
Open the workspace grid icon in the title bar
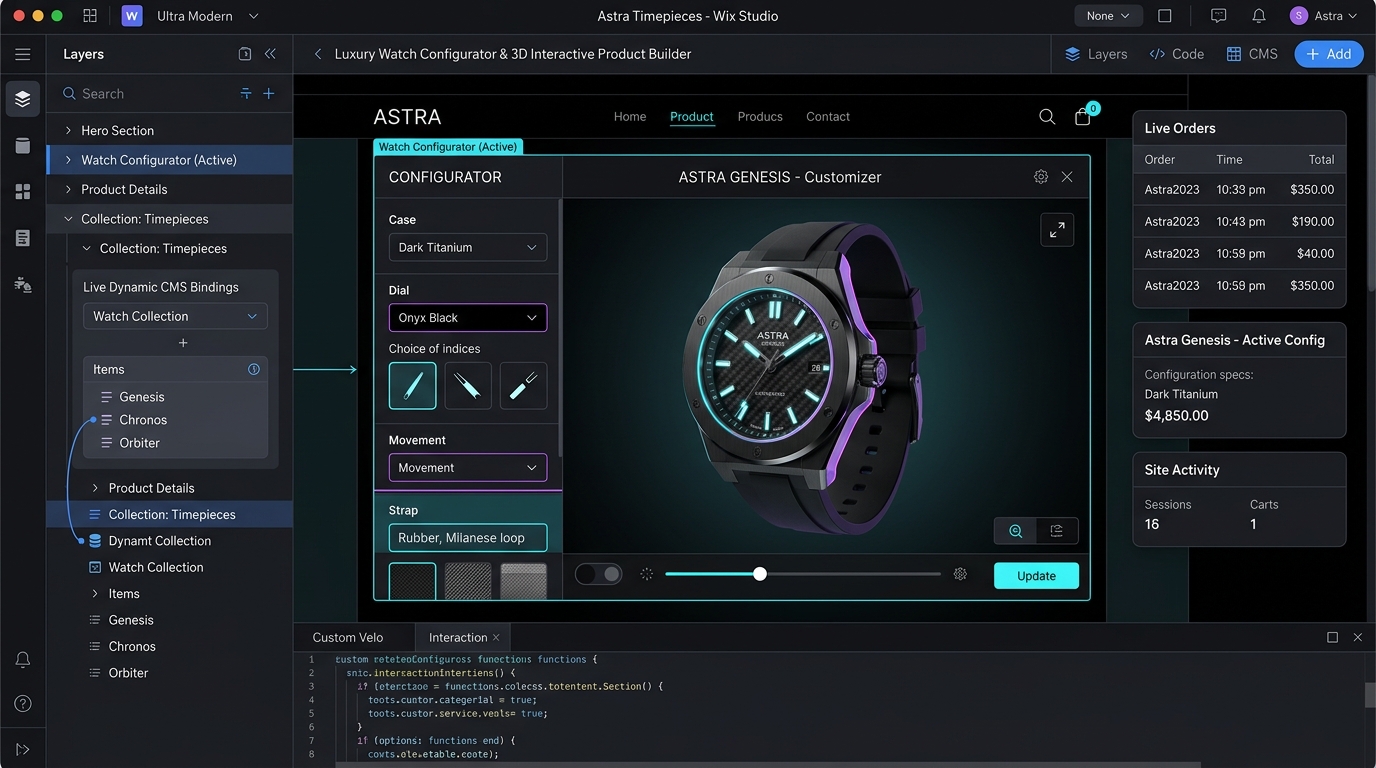(x=90, y=16)
